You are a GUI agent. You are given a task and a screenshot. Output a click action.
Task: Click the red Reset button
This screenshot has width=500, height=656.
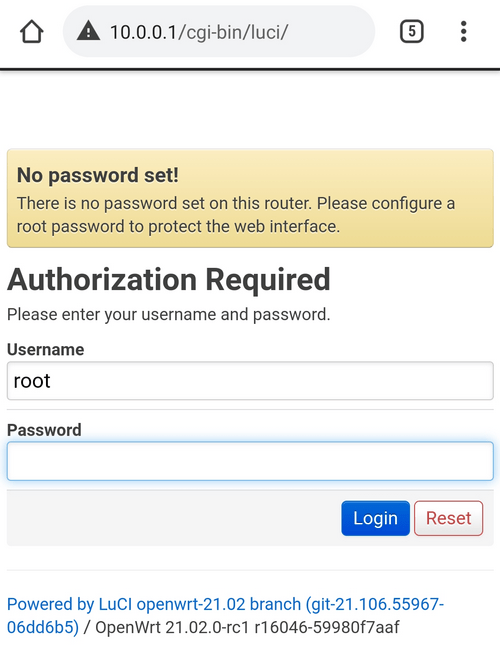pyautogui.click(x=449, y=518)
